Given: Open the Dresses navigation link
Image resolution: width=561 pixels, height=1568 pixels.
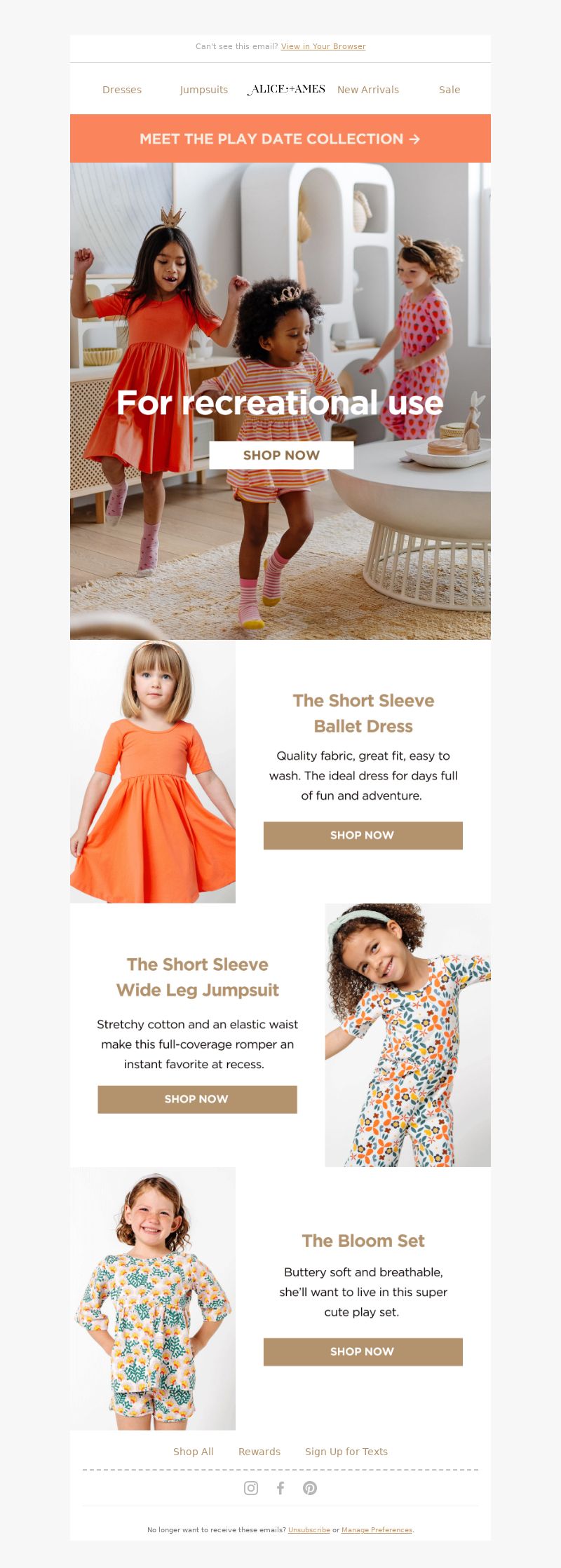Looking at the screenshot, I should pos(122,90).
